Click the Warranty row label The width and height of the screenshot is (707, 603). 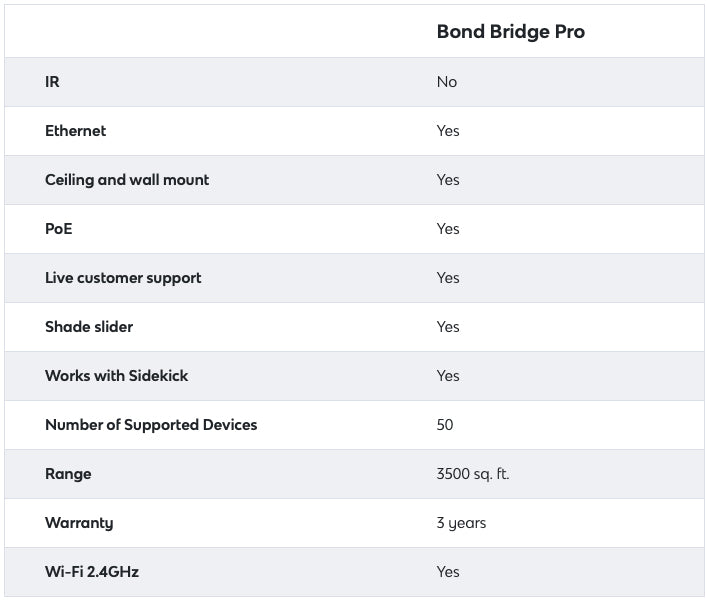point(79,523)
